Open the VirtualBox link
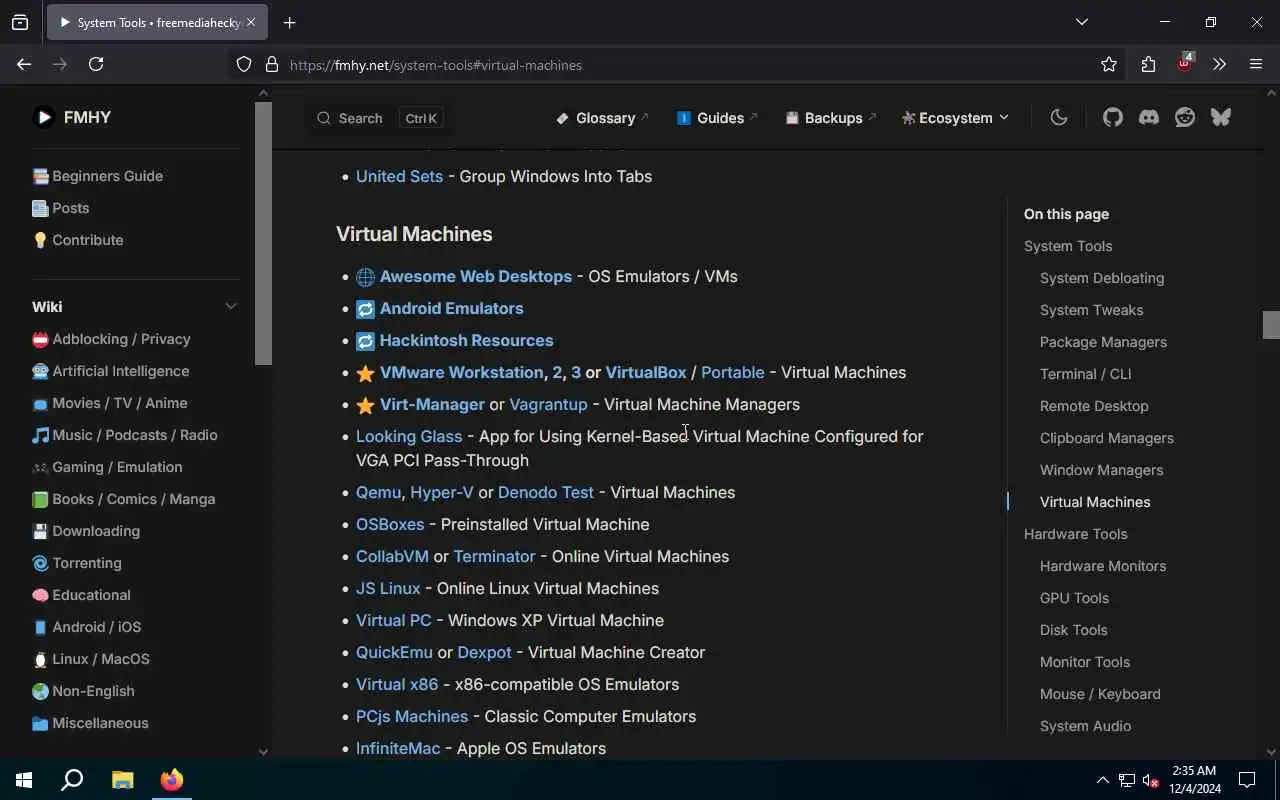Image resolution: width=1280 pixels, height=800 pixels. tap(646, 372)
